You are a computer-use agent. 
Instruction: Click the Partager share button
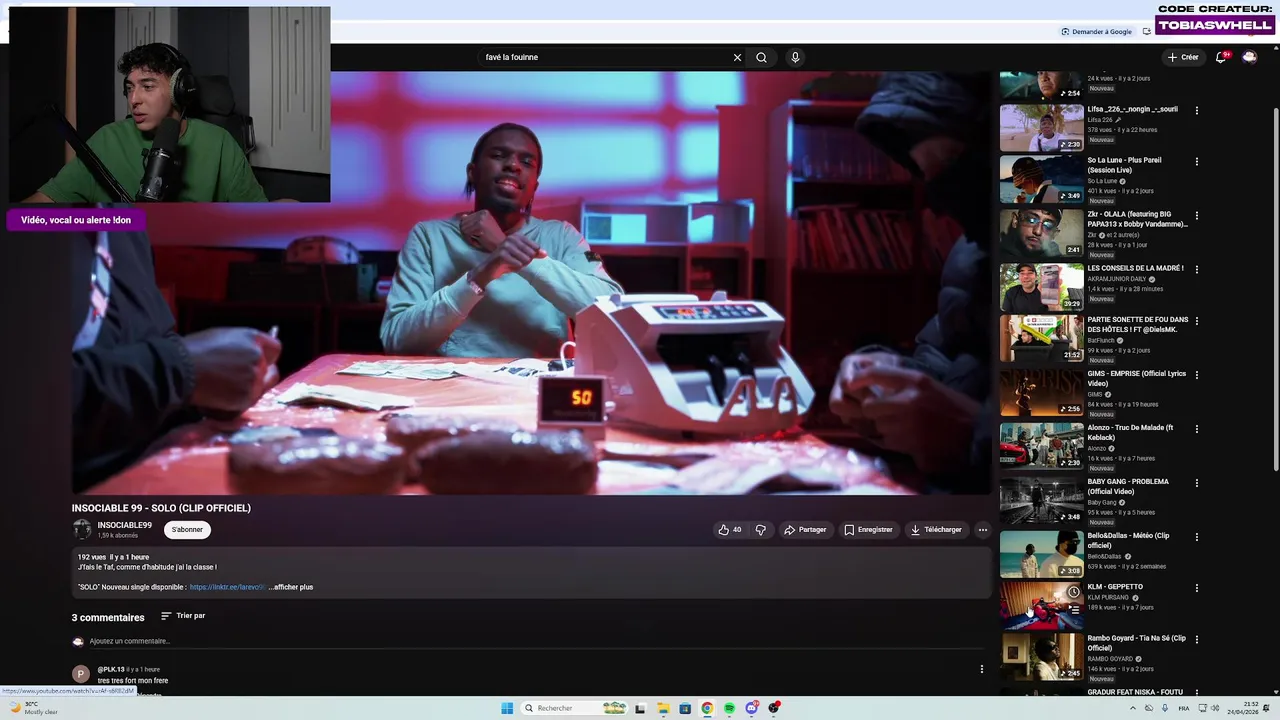[805, 530]
